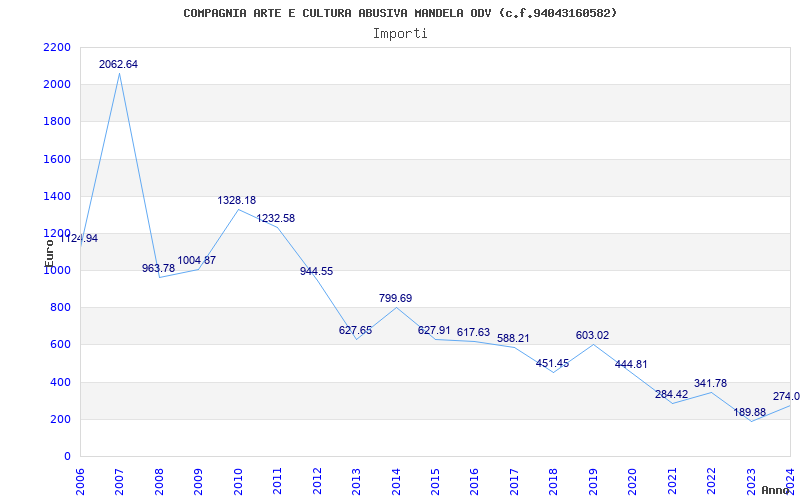
Task: Click the 2007 x-axis year label
Action: pyautogui.click(x=120, y=481)
